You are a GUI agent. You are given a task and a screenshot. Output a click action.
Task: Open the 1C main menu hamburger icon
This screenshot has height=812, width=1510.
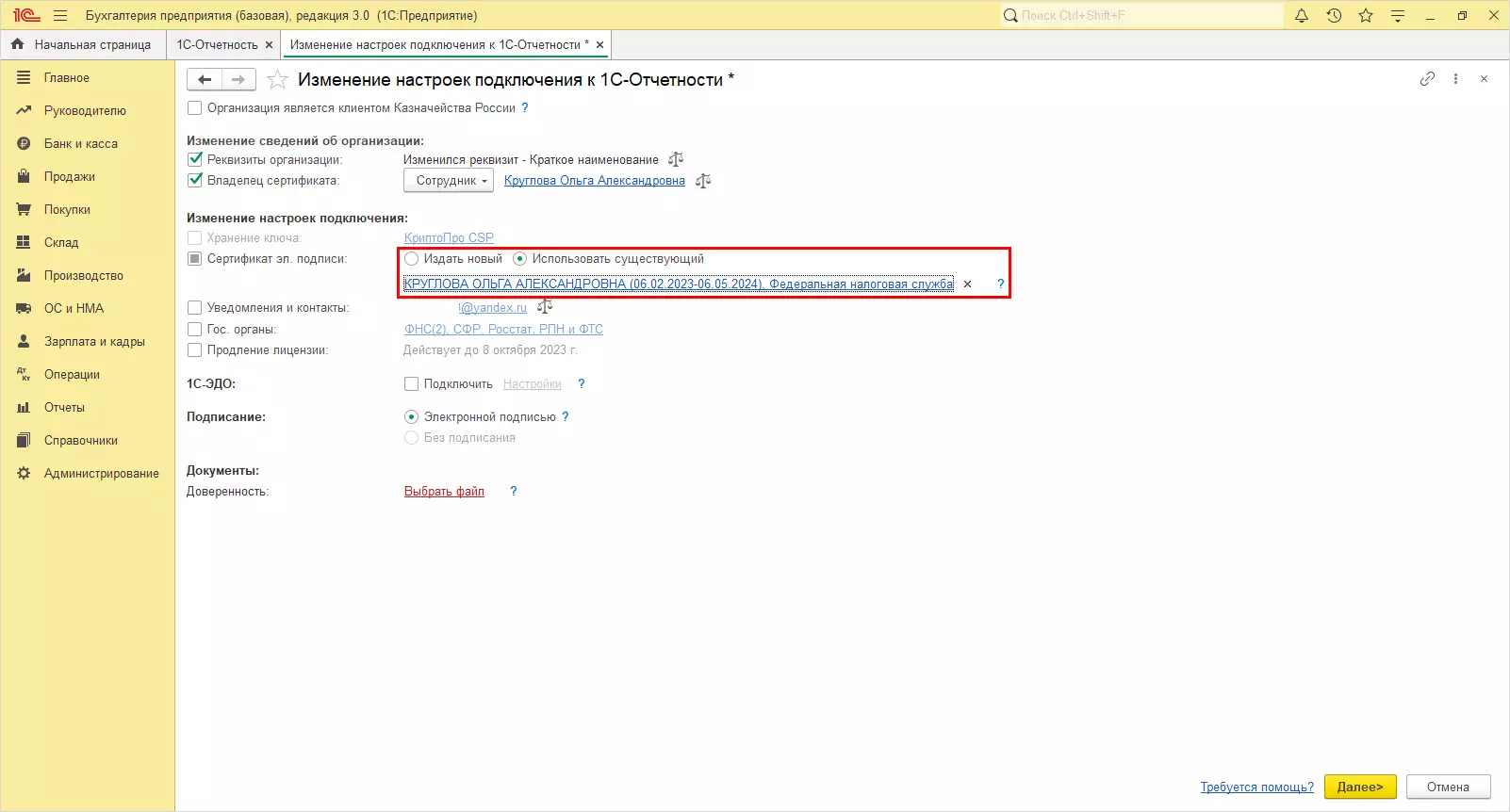[x=60, y=15]
